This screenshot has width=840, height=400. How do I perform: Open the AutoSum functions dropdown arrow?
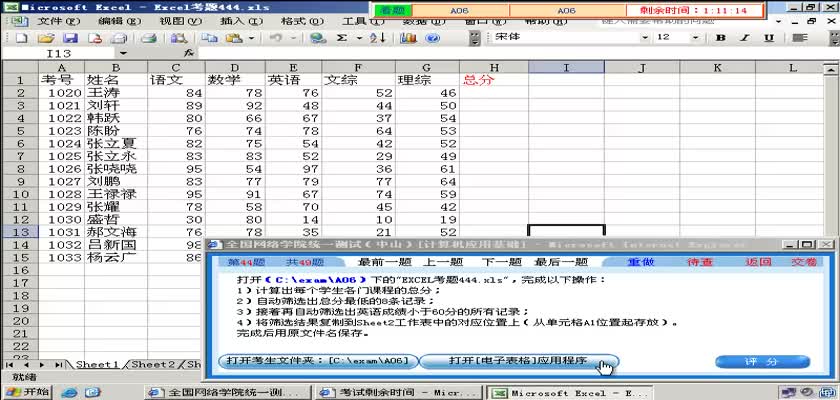click(x=359, y=38)
